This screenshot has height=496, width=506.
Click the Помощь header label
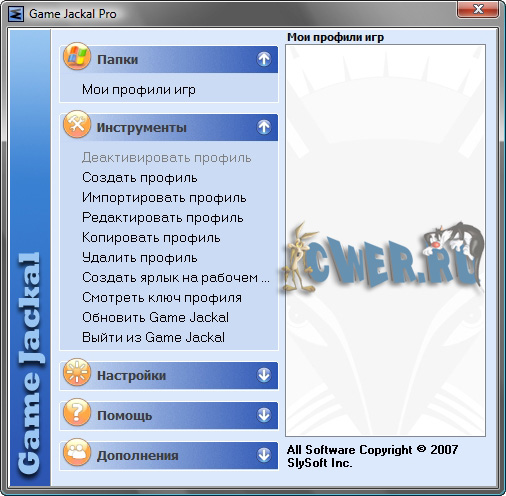(124, 416)
